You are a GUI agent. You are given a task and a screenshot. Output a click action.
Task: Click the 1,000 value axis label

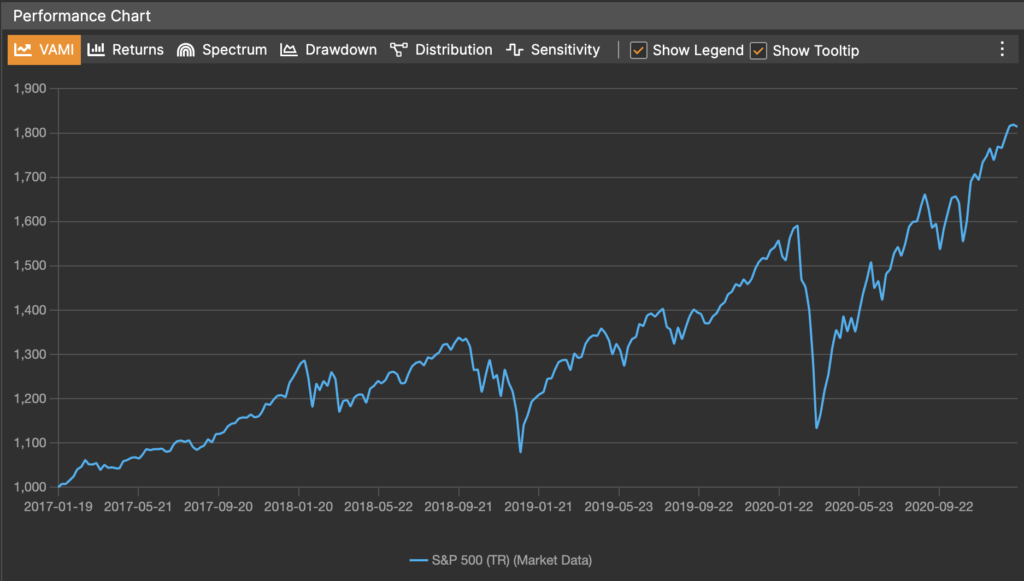(x=31, y=487)
